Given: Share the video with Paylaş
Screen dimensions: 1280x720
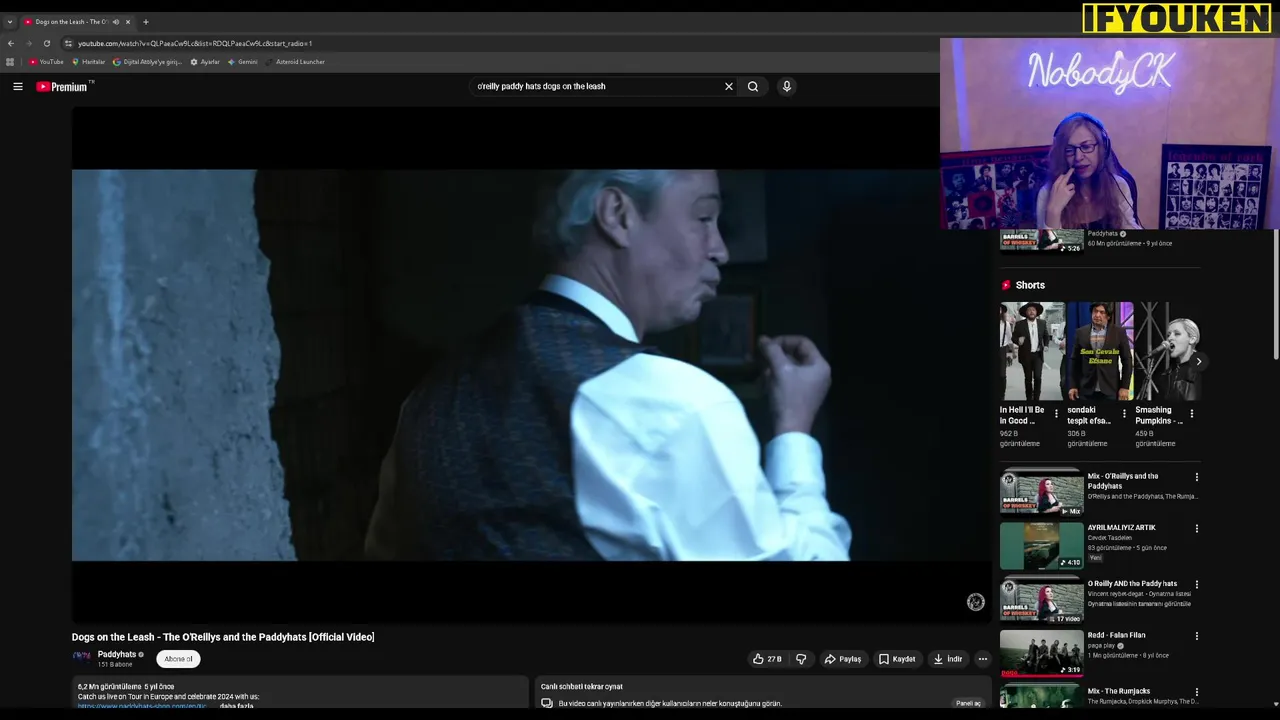Looking at the screenshot, I should 843,659.
